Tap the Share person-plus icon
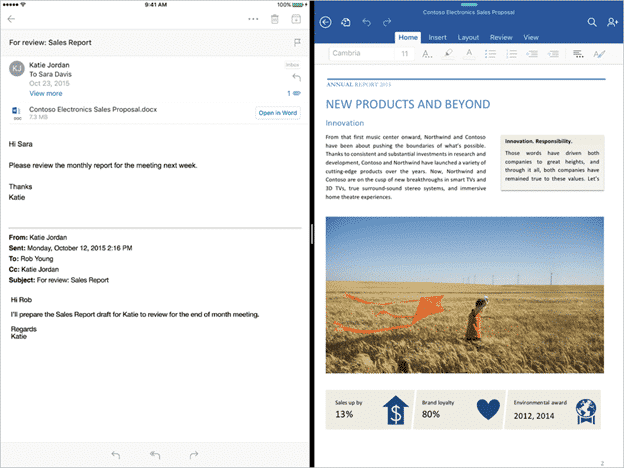 coord(612,21)
